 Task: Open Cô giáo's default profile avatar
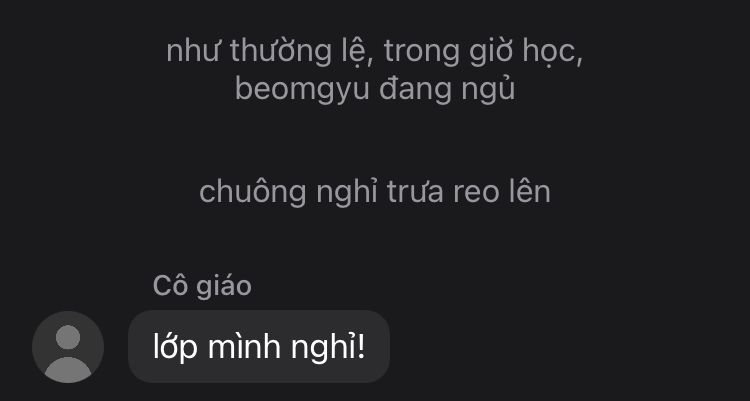click(x=68, y=347)
